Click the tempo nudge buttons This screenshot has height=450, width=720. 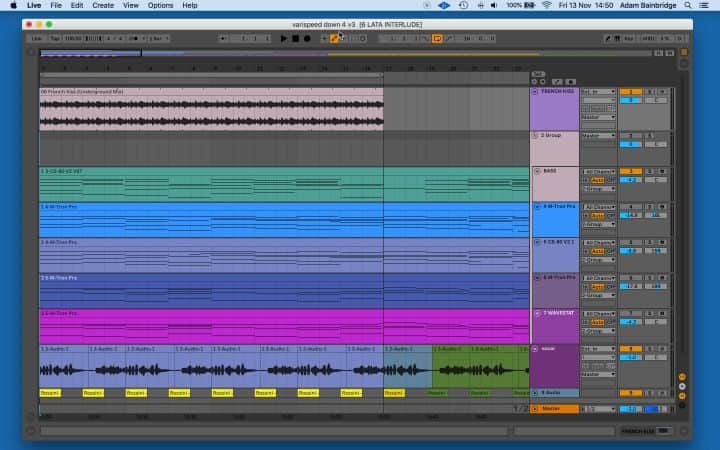point(94,39)
